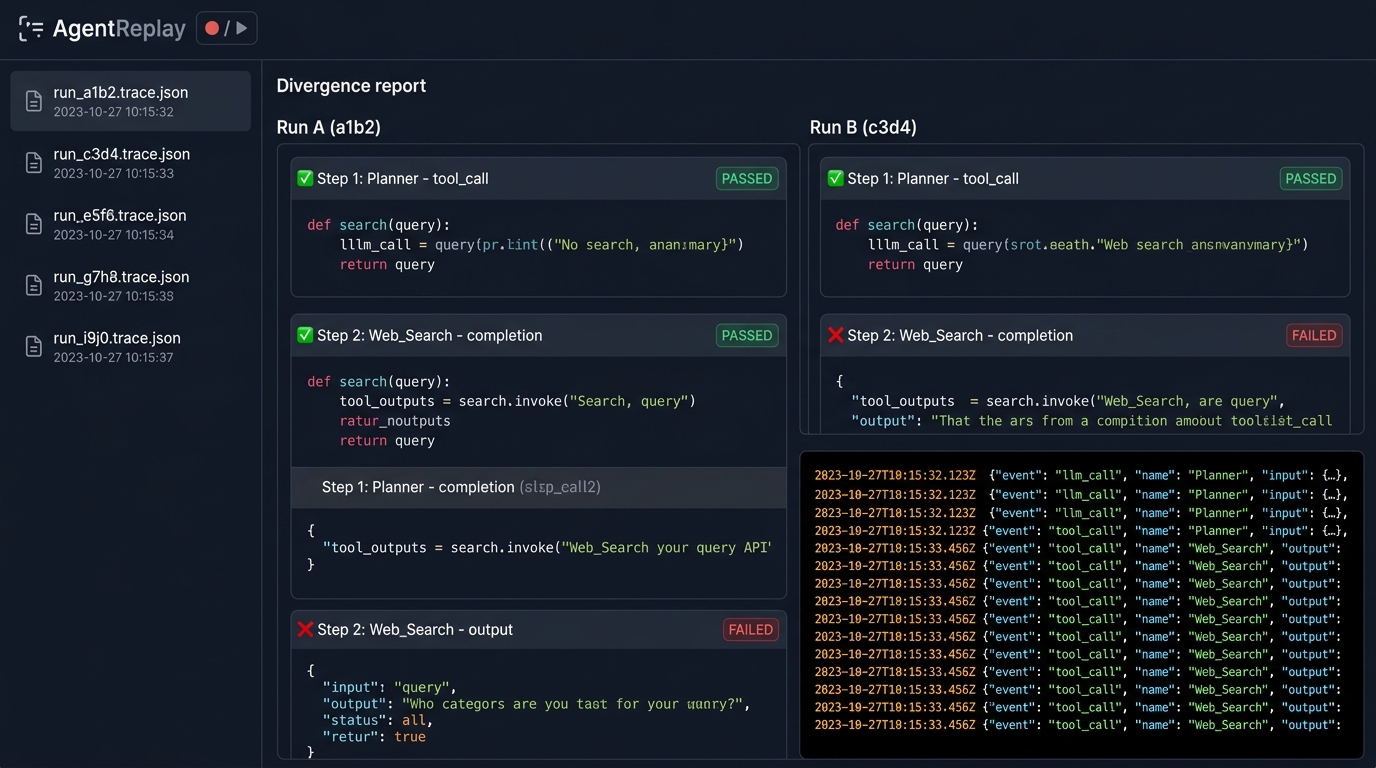The width and height of the screenshot is (1376, 768).
Task: Click the file icon of run_c3d4.trace.json
Action: tap(34, 163)
